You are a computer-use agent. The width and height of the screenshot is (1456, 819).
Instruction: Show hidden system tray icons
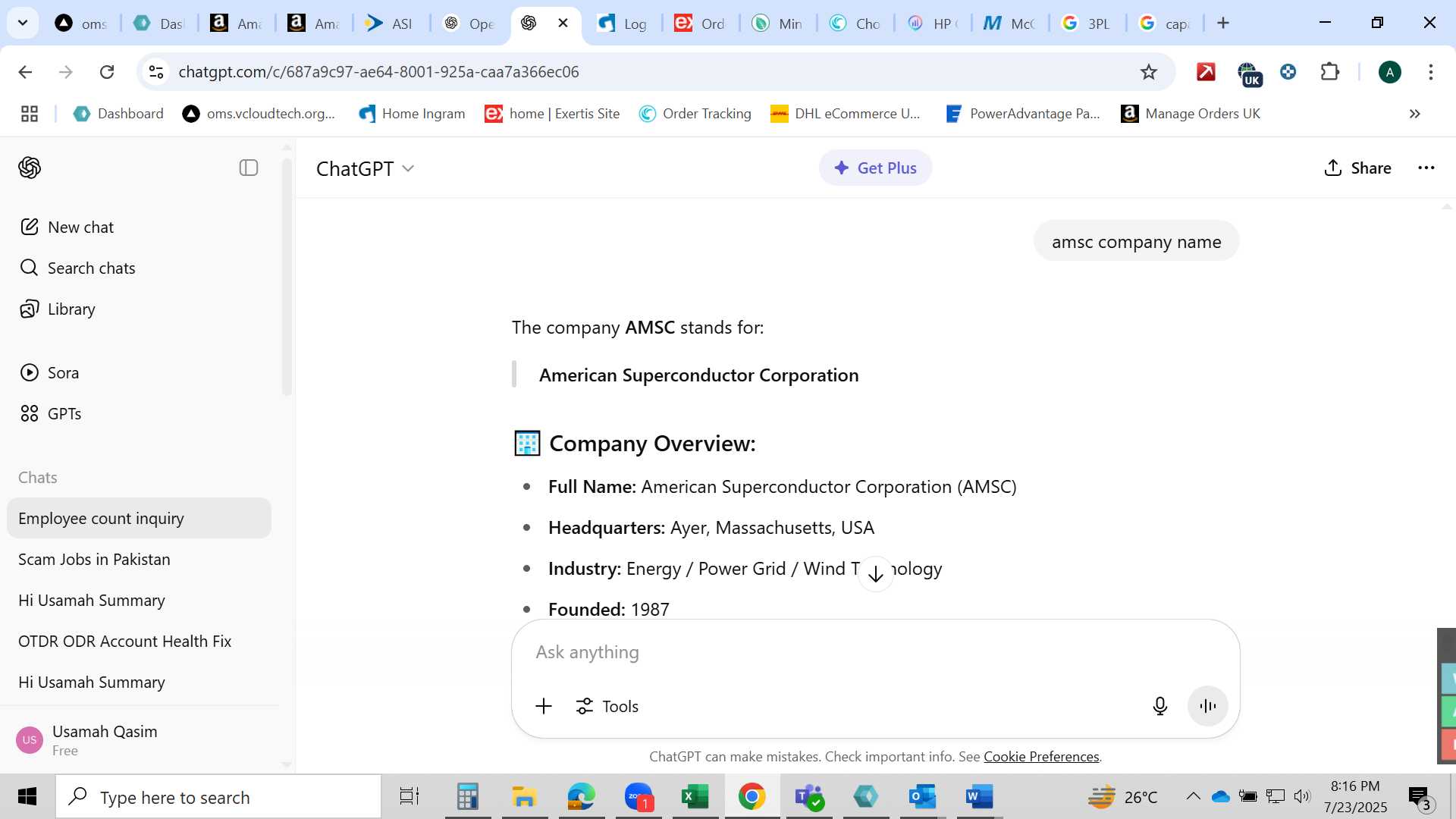[x=1193, y=796]
